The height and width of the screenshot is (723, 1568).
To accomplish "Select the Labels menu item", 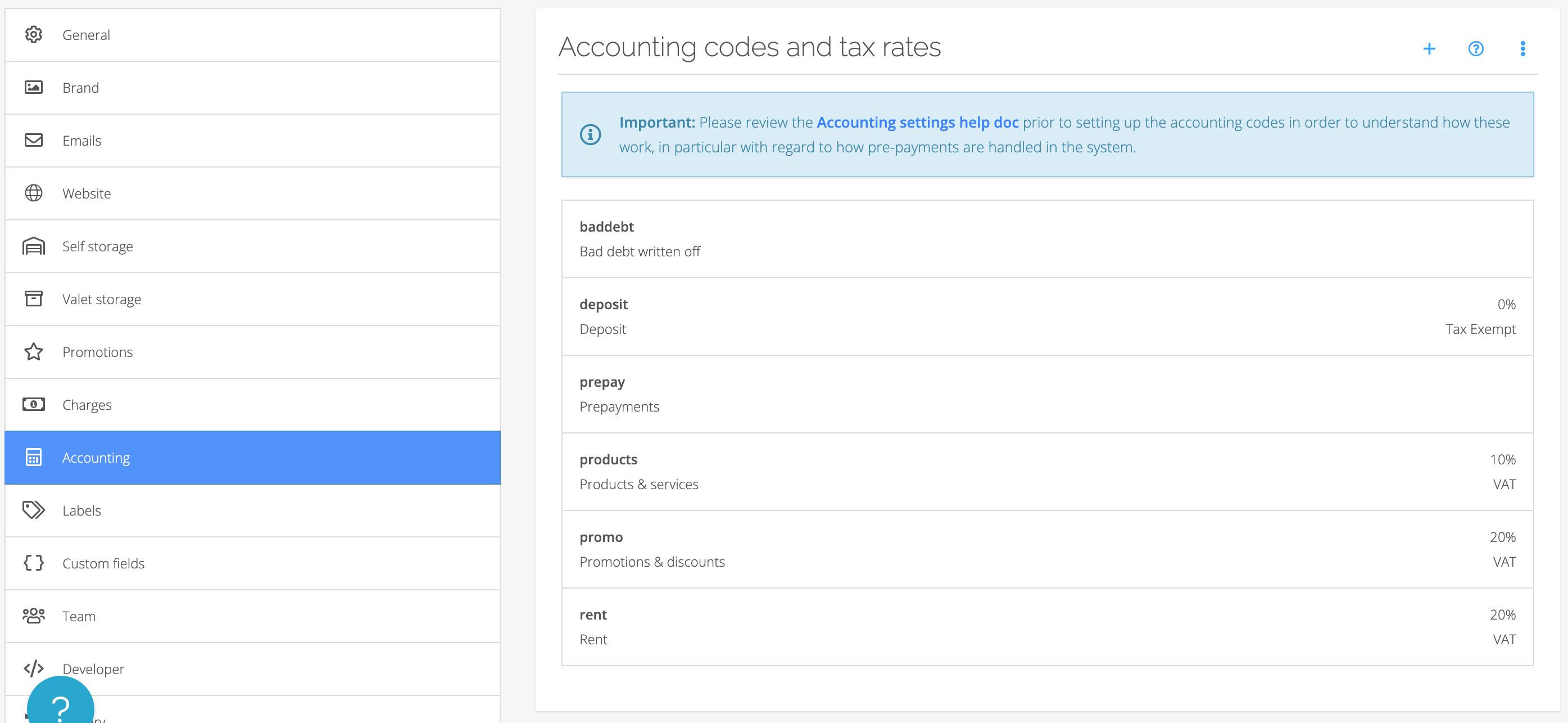I will (x=81, y=510).
